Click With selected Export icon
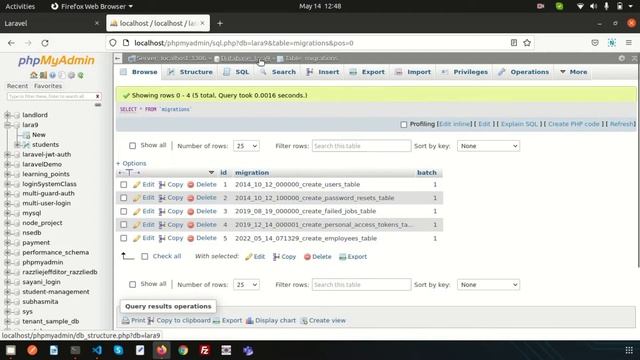Screen dimensions: 640x360 (x=342, y=257)
